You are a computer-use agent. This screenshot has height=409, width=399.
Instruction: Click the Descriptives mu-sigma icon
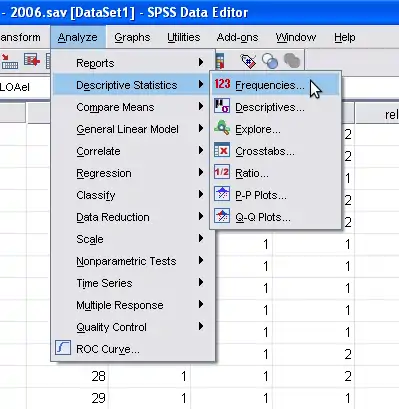point(222,107)
